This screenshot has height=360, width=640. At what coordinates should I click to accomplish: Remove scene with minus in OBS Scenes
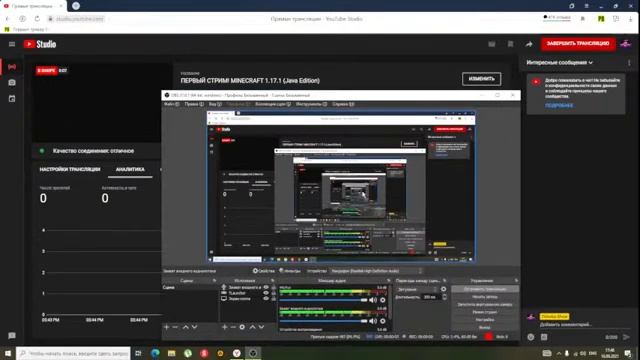pos(175,327)
